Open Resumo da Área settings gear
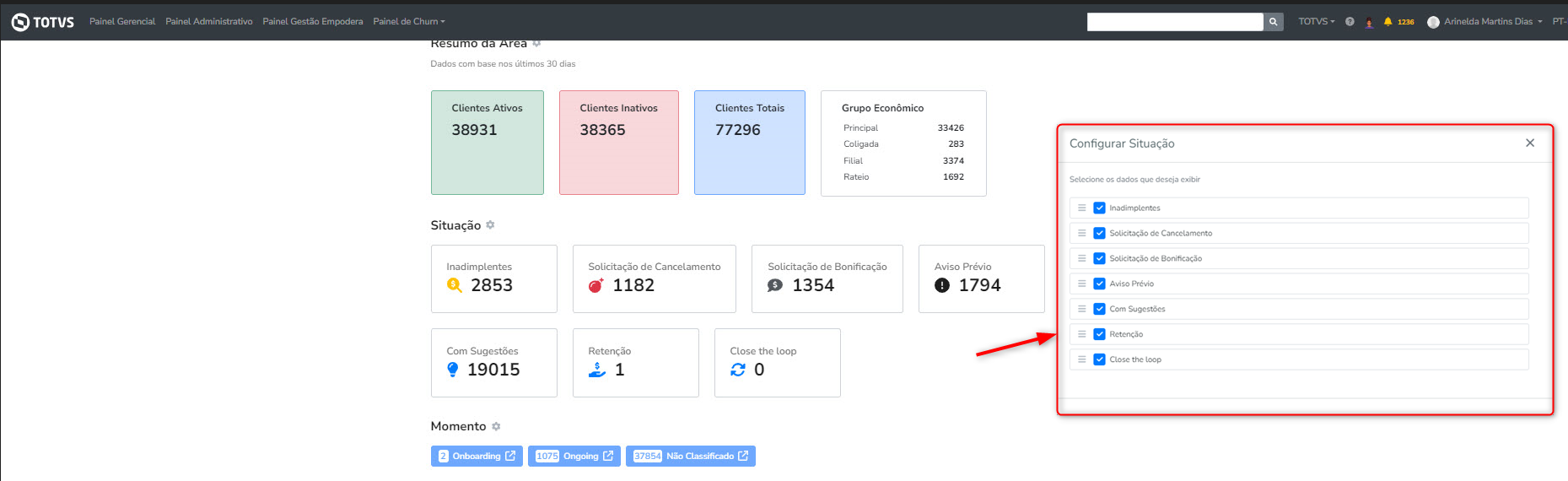 [536, 43]
